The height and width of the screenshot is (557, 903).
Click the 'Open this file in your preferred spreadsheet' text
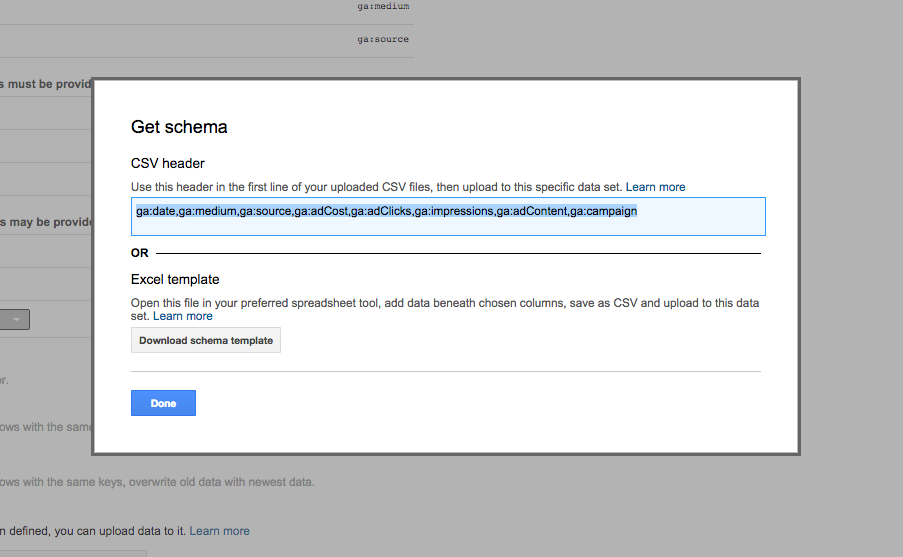(445, 309)
